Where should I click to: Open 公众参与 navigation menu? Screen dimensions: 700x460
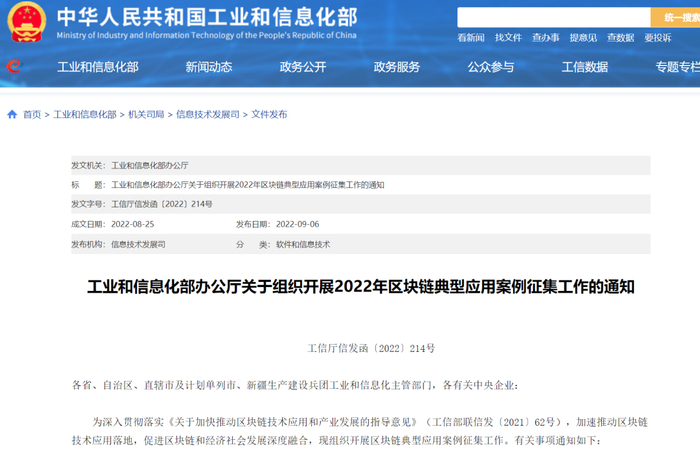pyautogui.click(x=491, y=67)
